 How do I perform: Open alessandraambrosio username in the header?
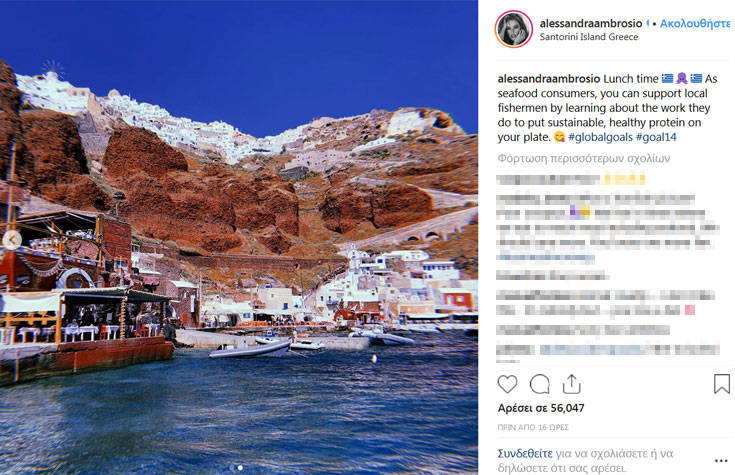591,23
